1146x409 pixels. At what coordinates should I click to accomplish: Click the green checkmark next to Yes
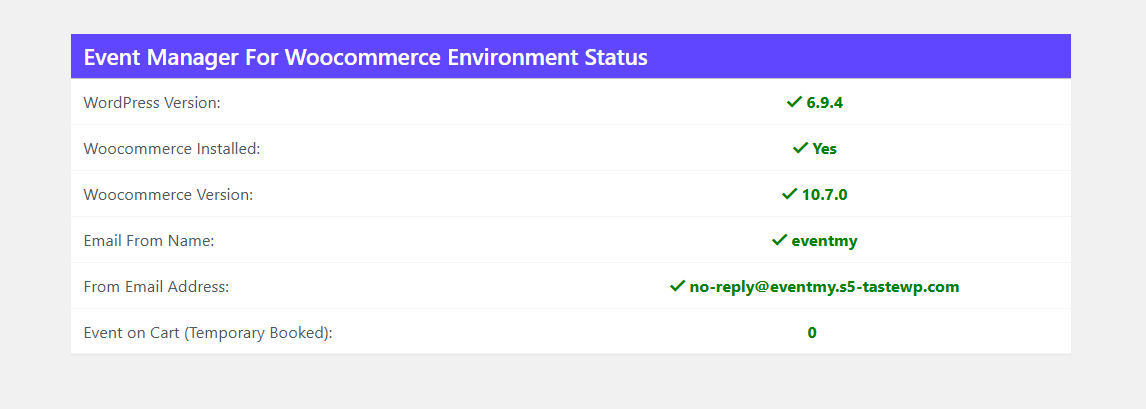pos(800,148)
